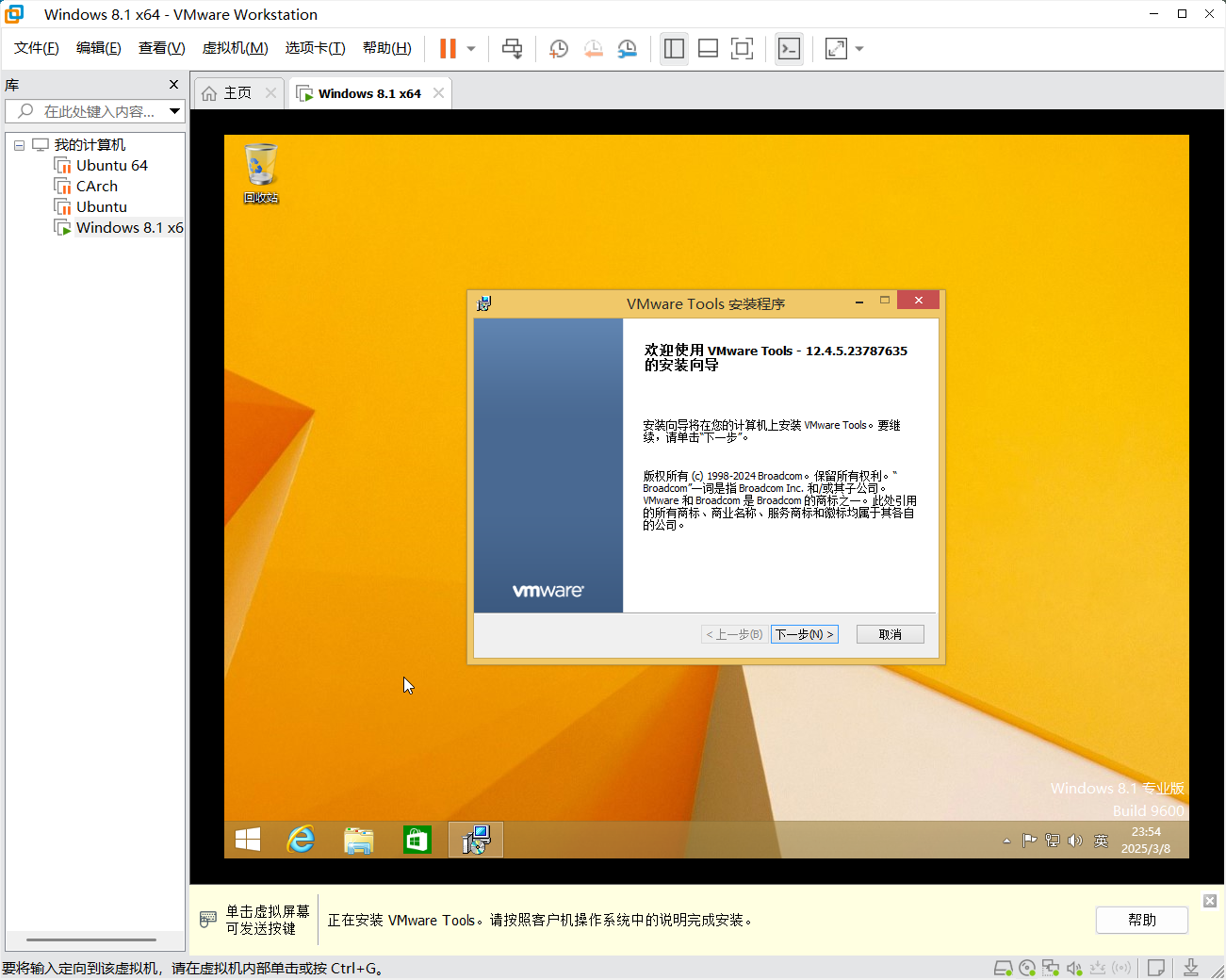Click 取消 in the VMware Tools installer
Image resolution: width=1226 pixels, height=980 pixels.
[891, 634]
